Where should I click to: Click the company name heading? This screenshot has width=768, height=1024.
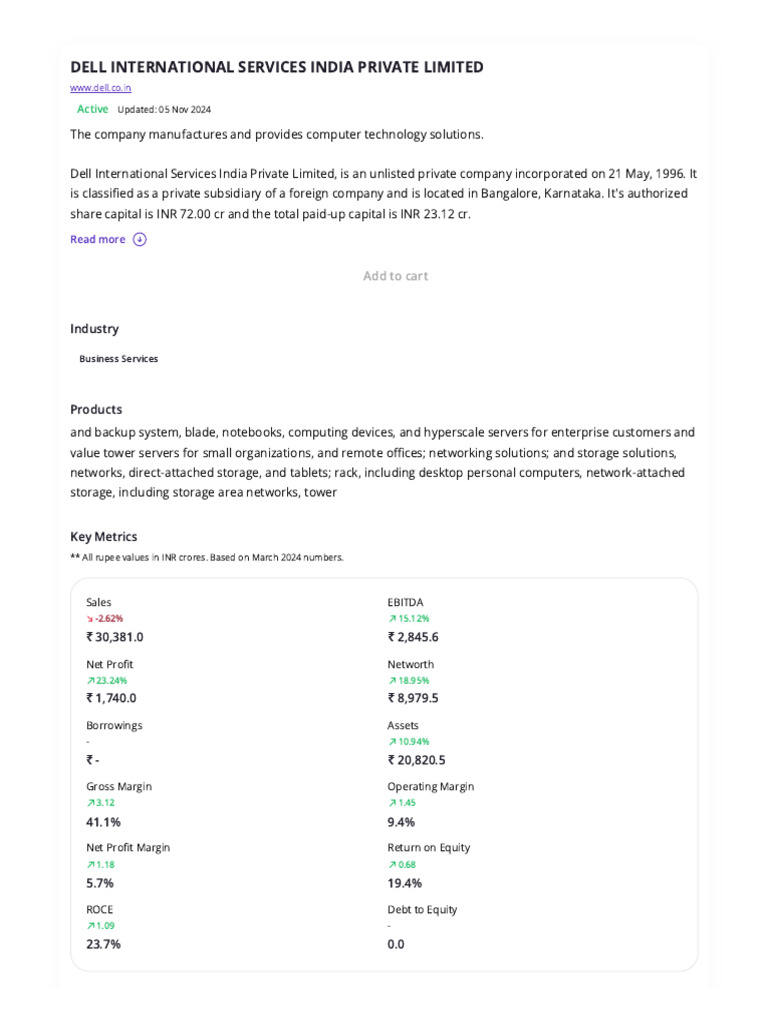click(277, 67)
